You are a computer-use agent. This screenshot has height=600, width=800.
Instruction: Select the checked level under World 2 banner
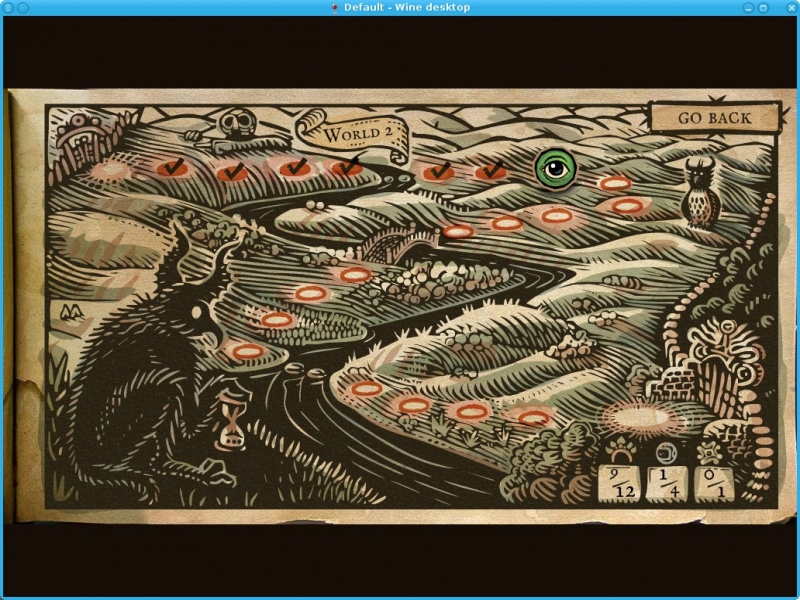click(345, 167)
